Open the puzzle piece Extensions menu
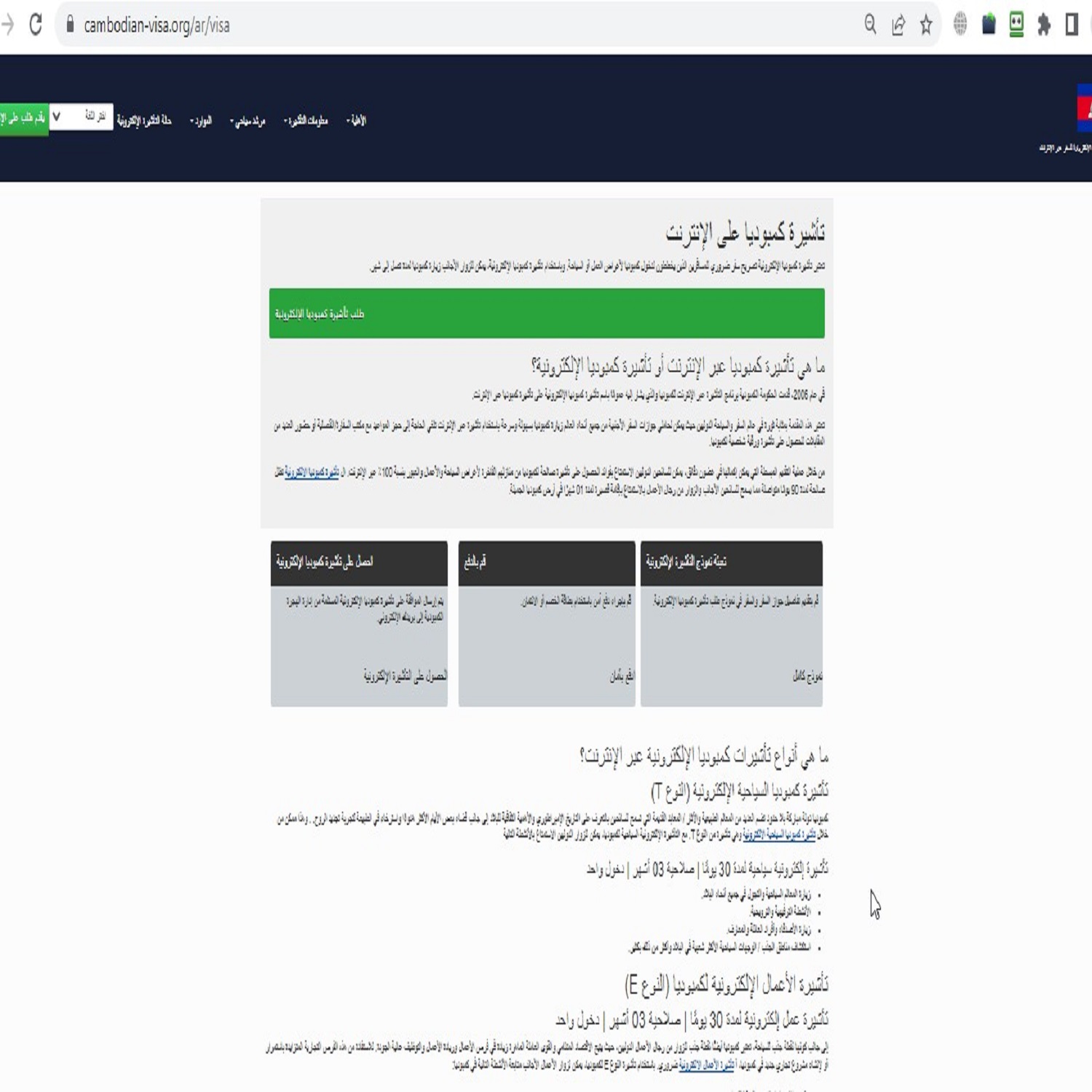 pos(1044,25)
